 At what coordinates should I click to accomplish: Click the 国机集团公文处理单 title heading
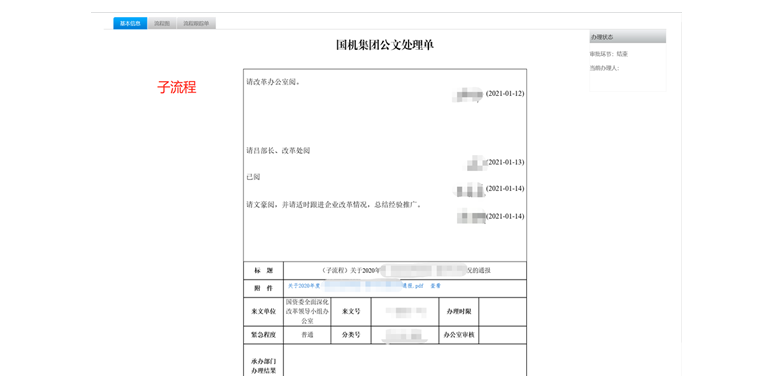385,45
